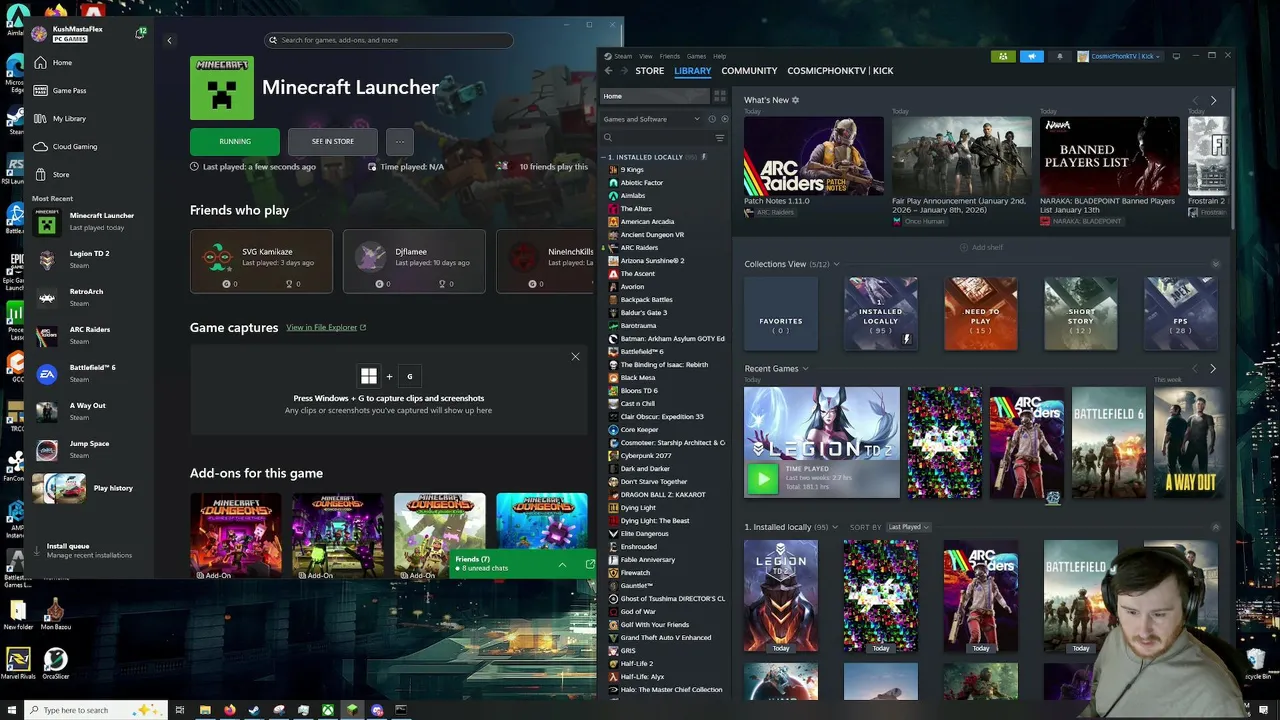Click Xbox notifications bell icon
The height and width of the screenshot is (720, 1280).
140,33
